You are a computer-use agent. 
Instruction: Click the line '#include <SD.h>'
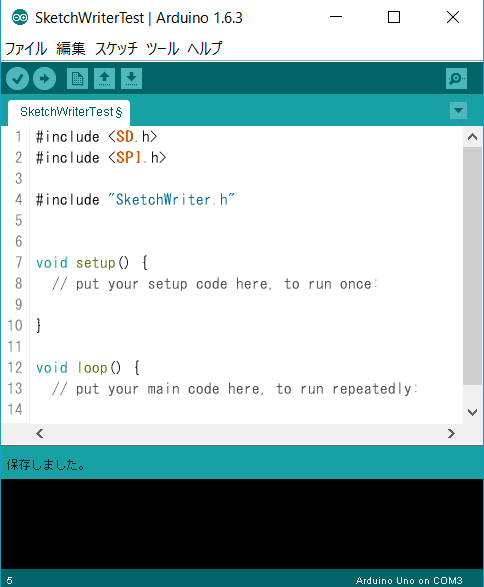coord(97,137)
